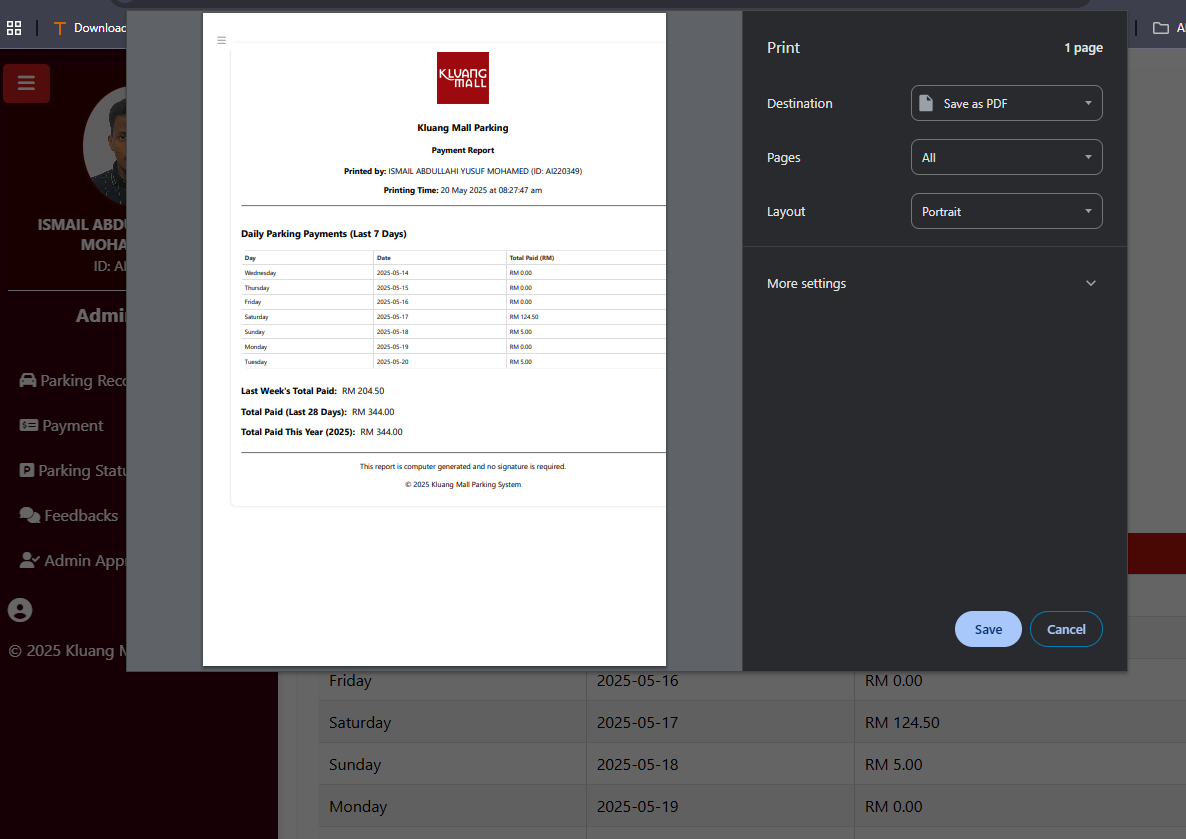Click the Admin Approval user-check icon
The height and width of the screenshot is (839, 1186).
pos(29,560)
